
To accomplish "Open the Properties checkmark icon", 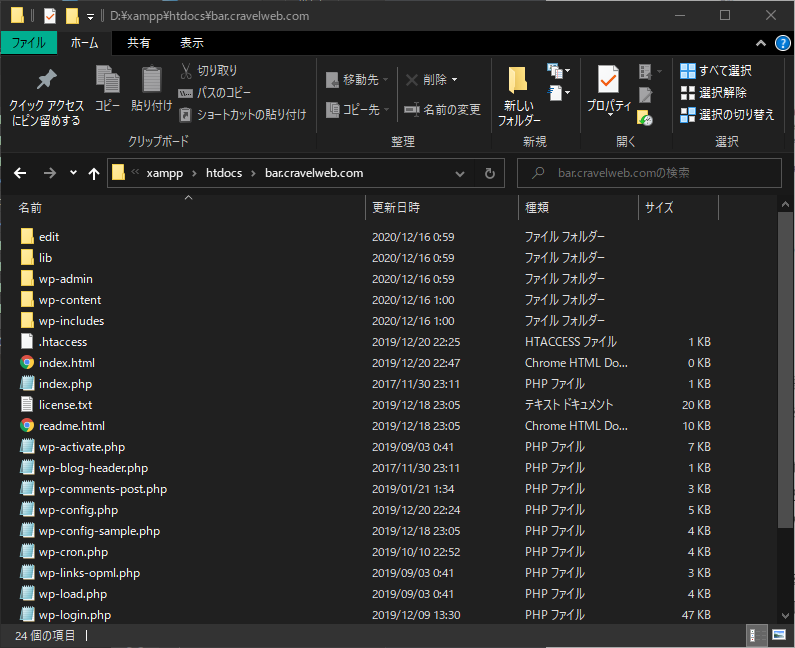I will coord(608,79).
